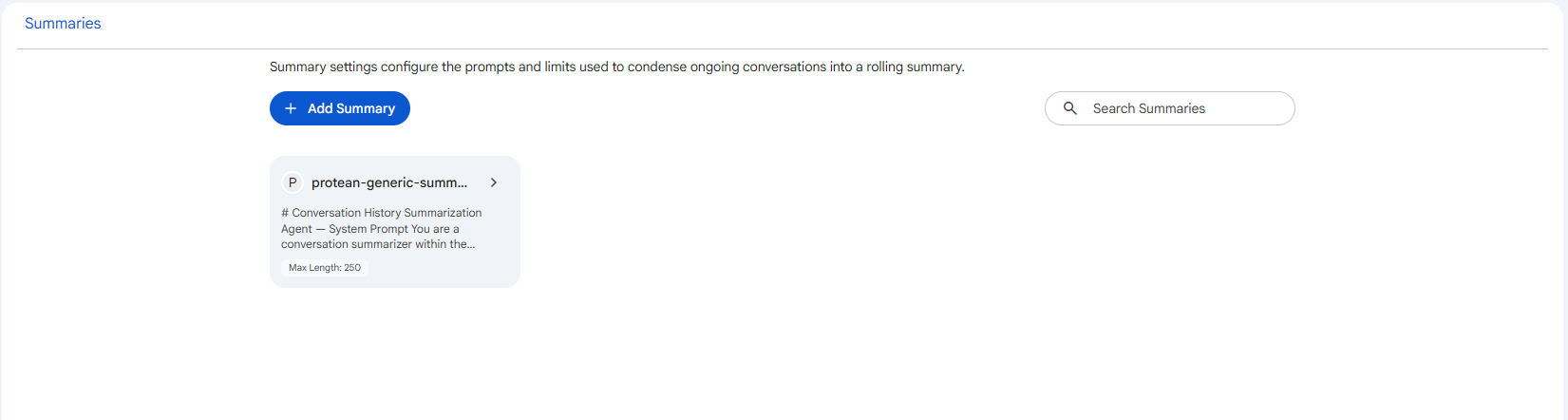The width and height of the screenshot is (1568, 420).
Task: Select the protean-generic-summ summary card
Action: pos(395,221)
